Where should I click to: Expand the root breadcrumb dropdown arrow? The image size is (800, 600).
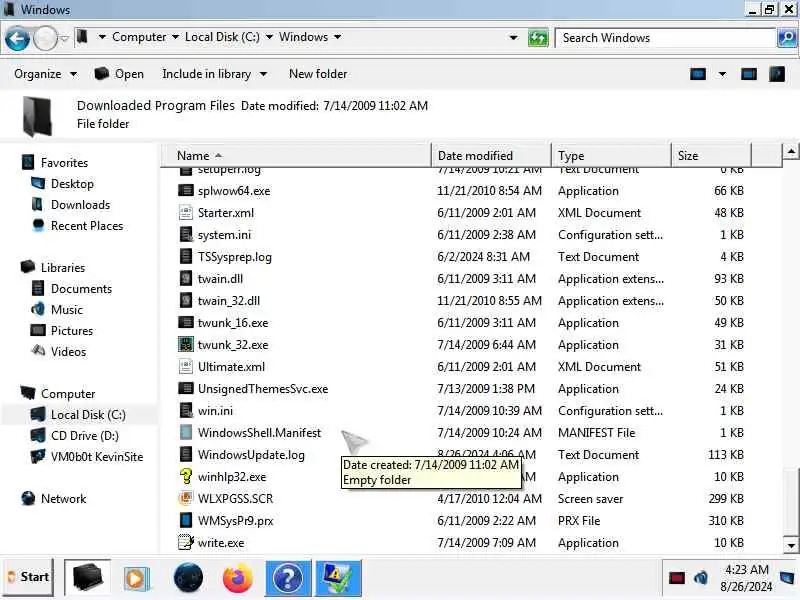(102, 37)
